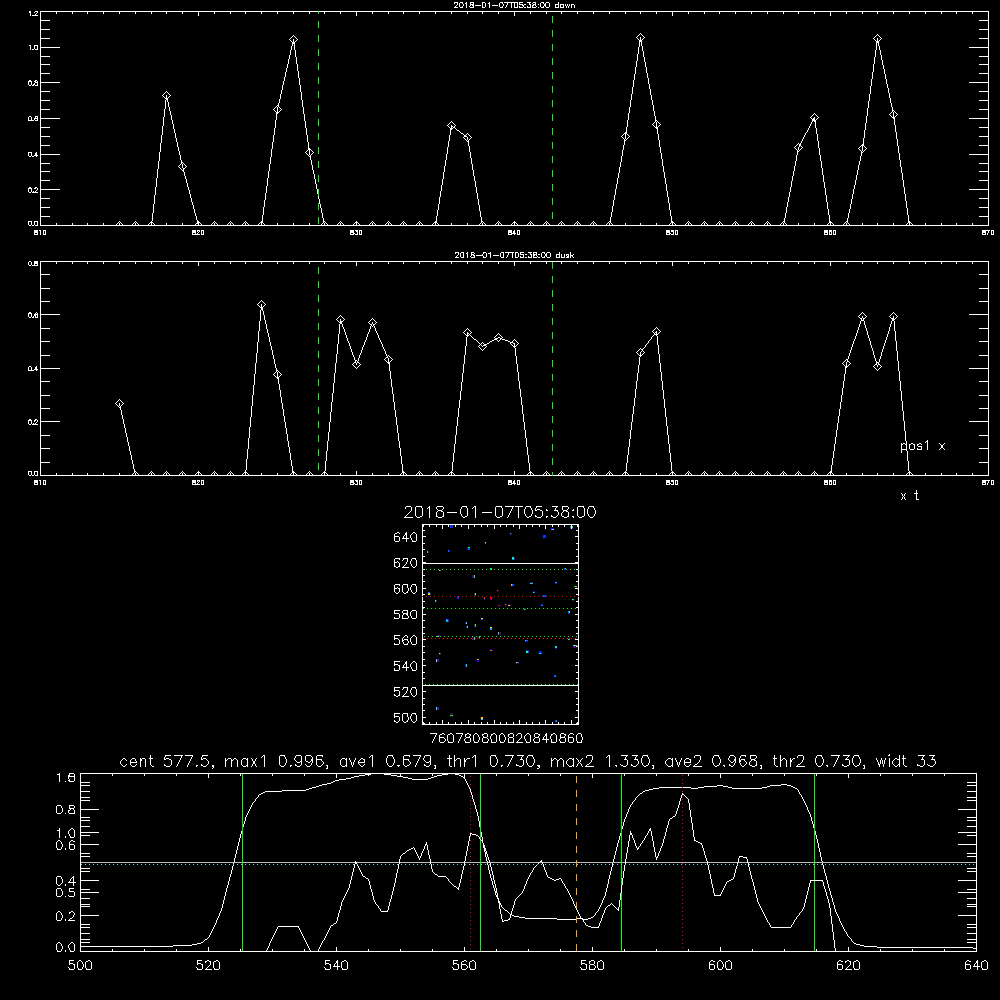This screenshot has width=1000, height=1000.
Task: Click the "ave2 0.968" value in stats line
Action: (x=710, y=761)
